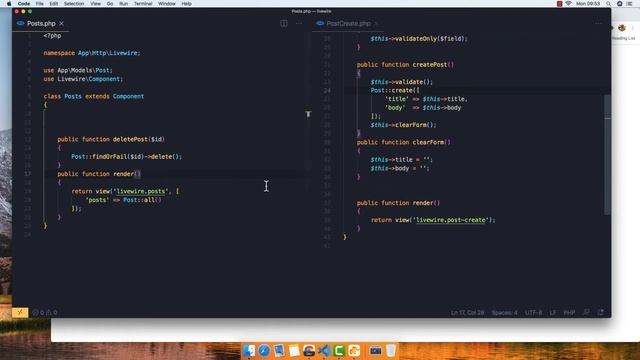Open the Terminal menu

pyautogui.click(x=143, y=4)
